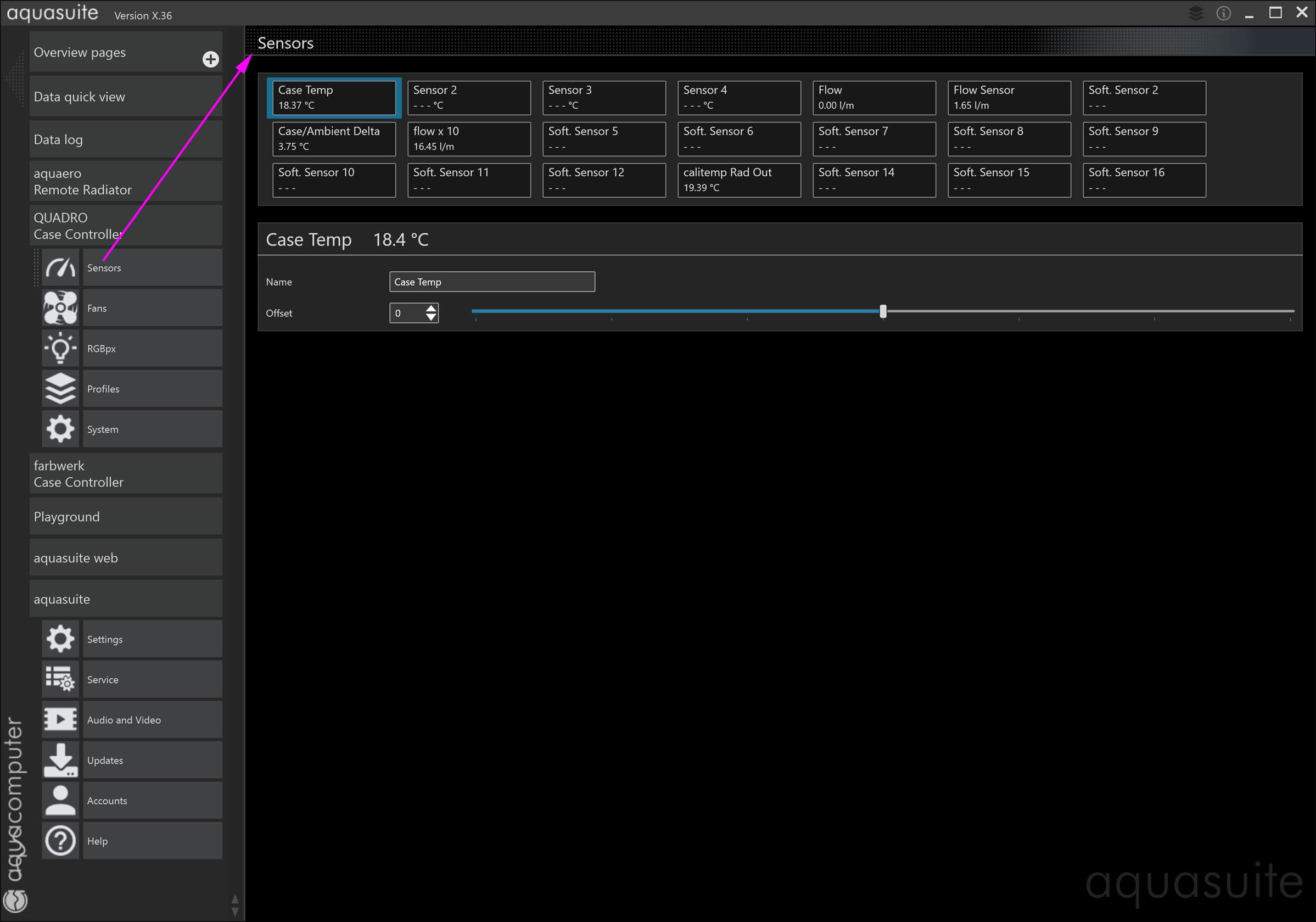Open Fans via the fan icon
The image size is (1316, 922).
(x=60, y=308)
